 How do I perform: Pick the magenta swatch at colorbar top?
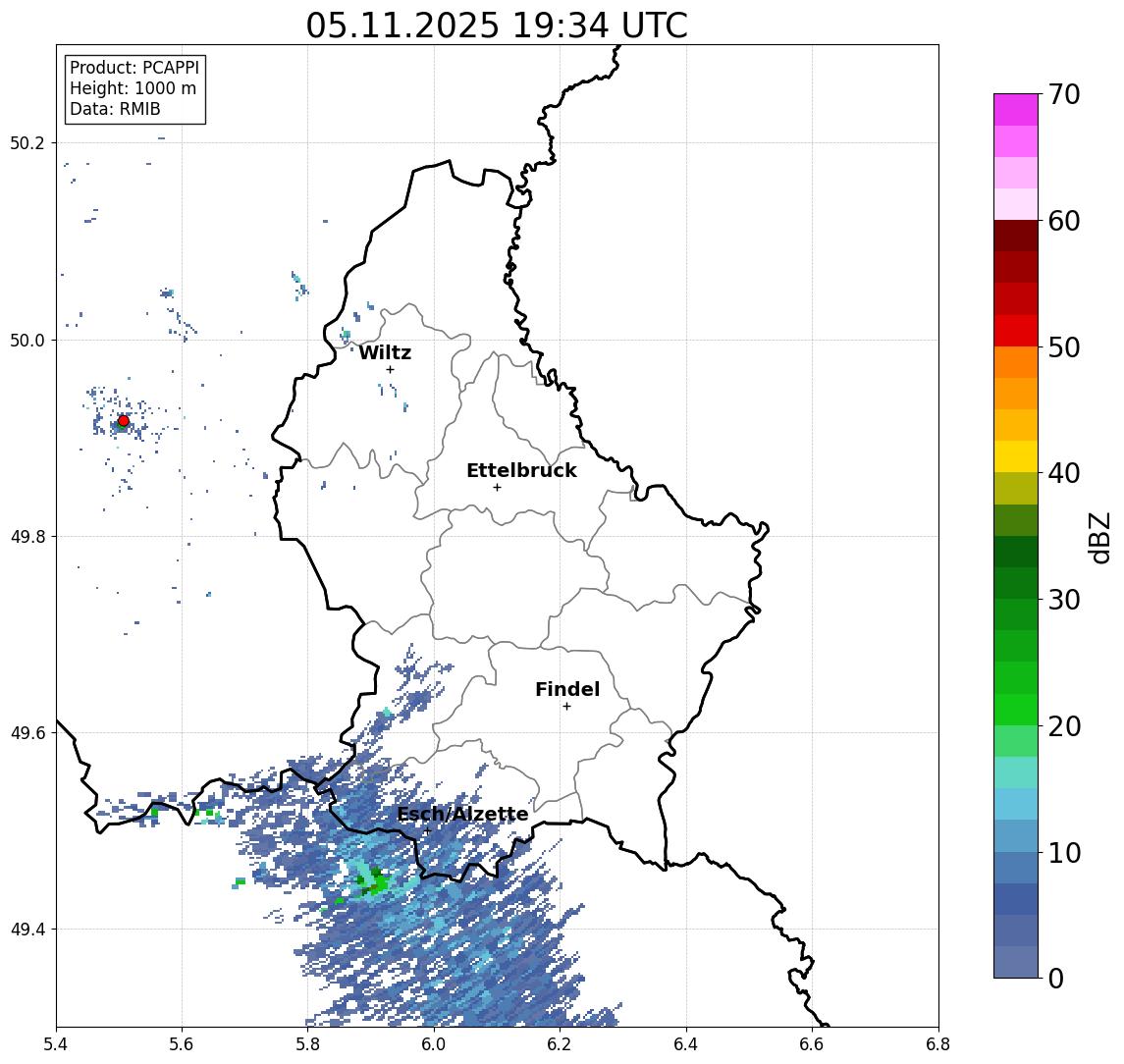click(x=1016, y=110)
